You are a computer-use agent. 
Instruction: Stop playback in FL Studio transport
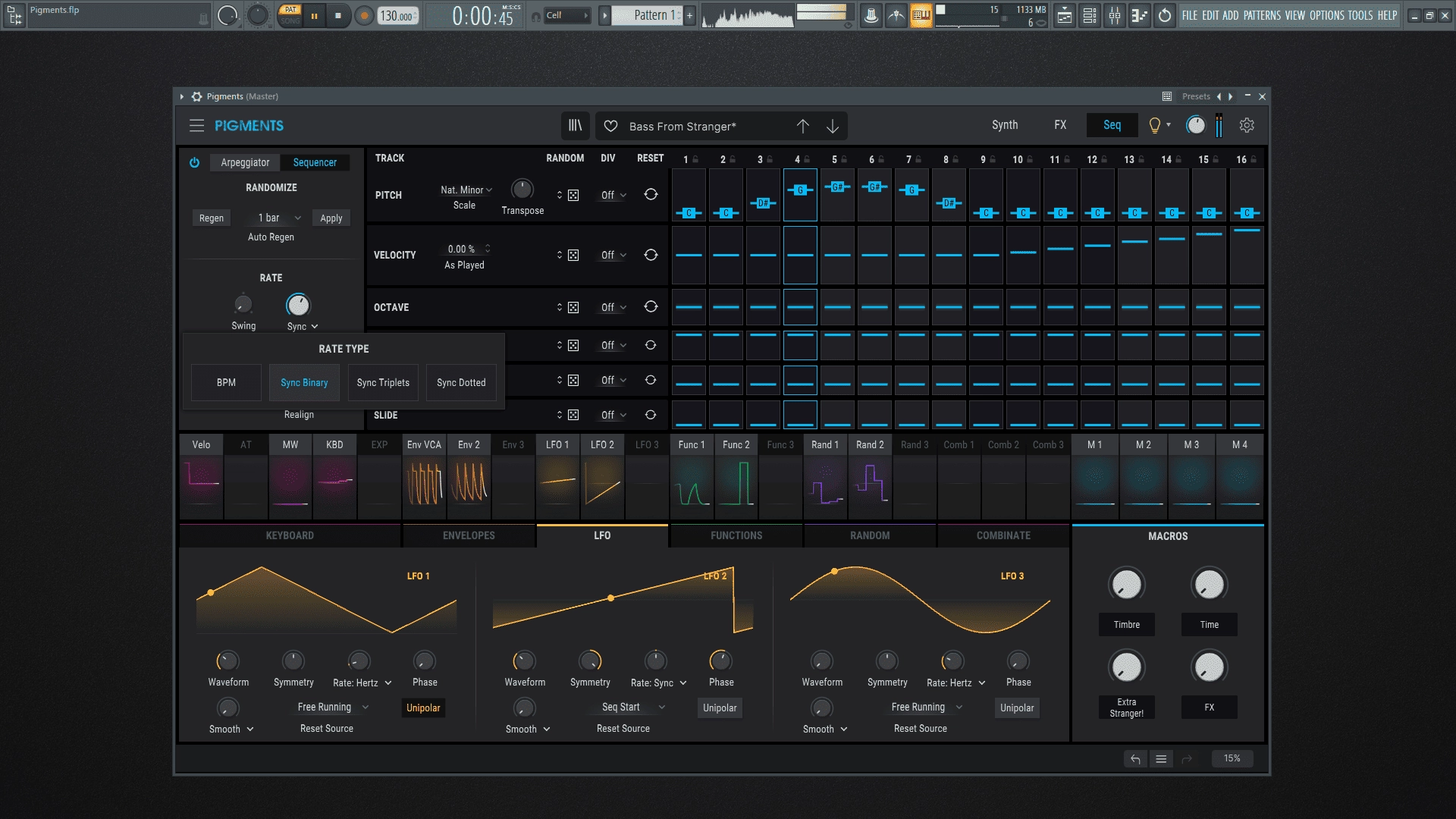[x=338, y=15]
